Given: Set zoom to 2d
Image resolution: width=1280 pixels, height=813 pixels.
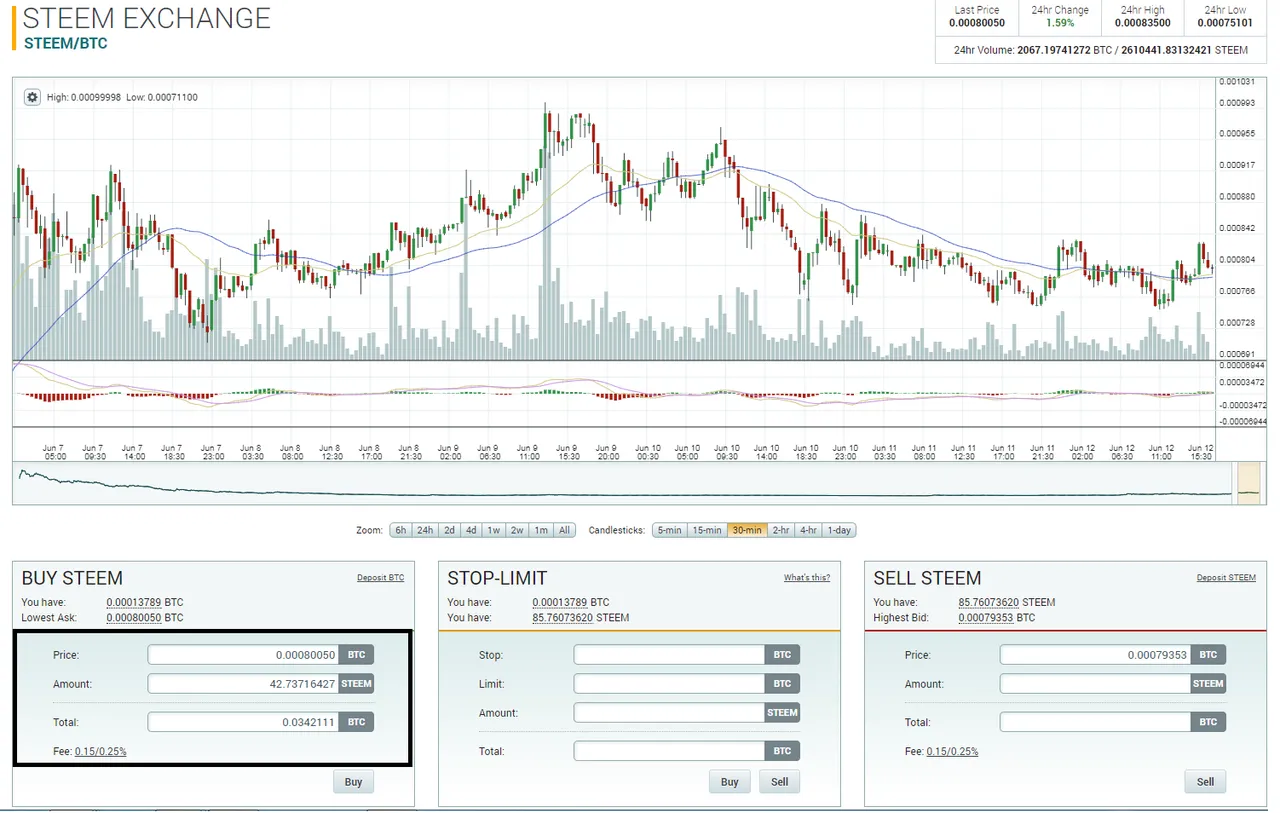Looking at the screenshot, I should [x=450, y=530].
